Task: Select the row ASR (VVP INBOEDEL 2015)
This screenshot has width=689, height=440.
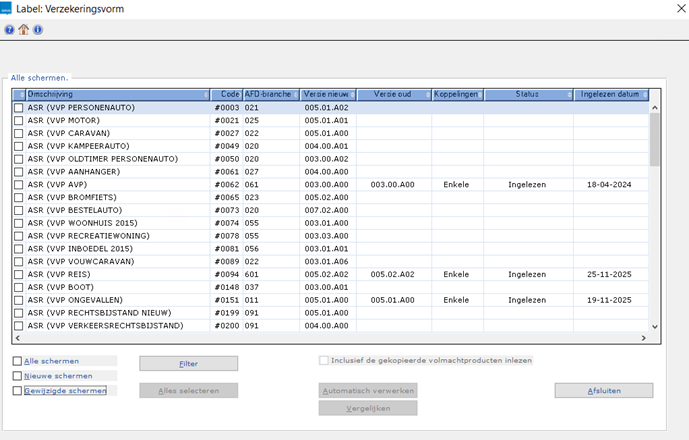Action: click(x=331, y=249)
